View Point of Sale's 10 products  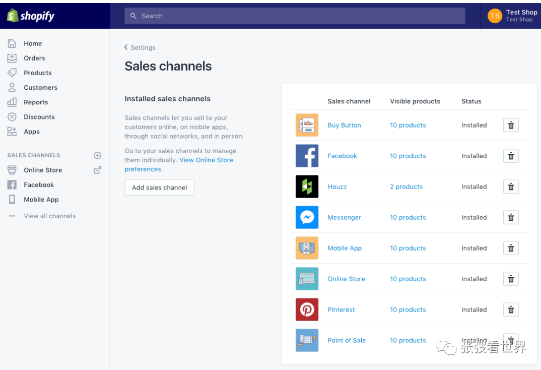408,340
